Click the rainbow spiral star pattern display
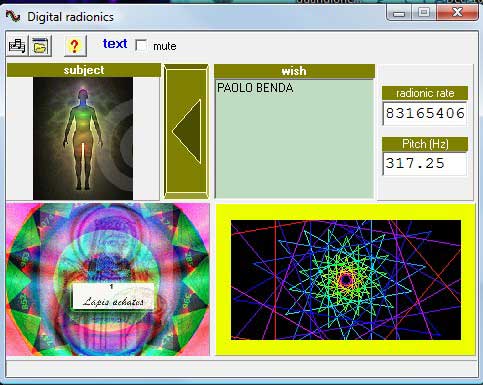Viewport: 483px width, 385px height. [x=346, y=280]
